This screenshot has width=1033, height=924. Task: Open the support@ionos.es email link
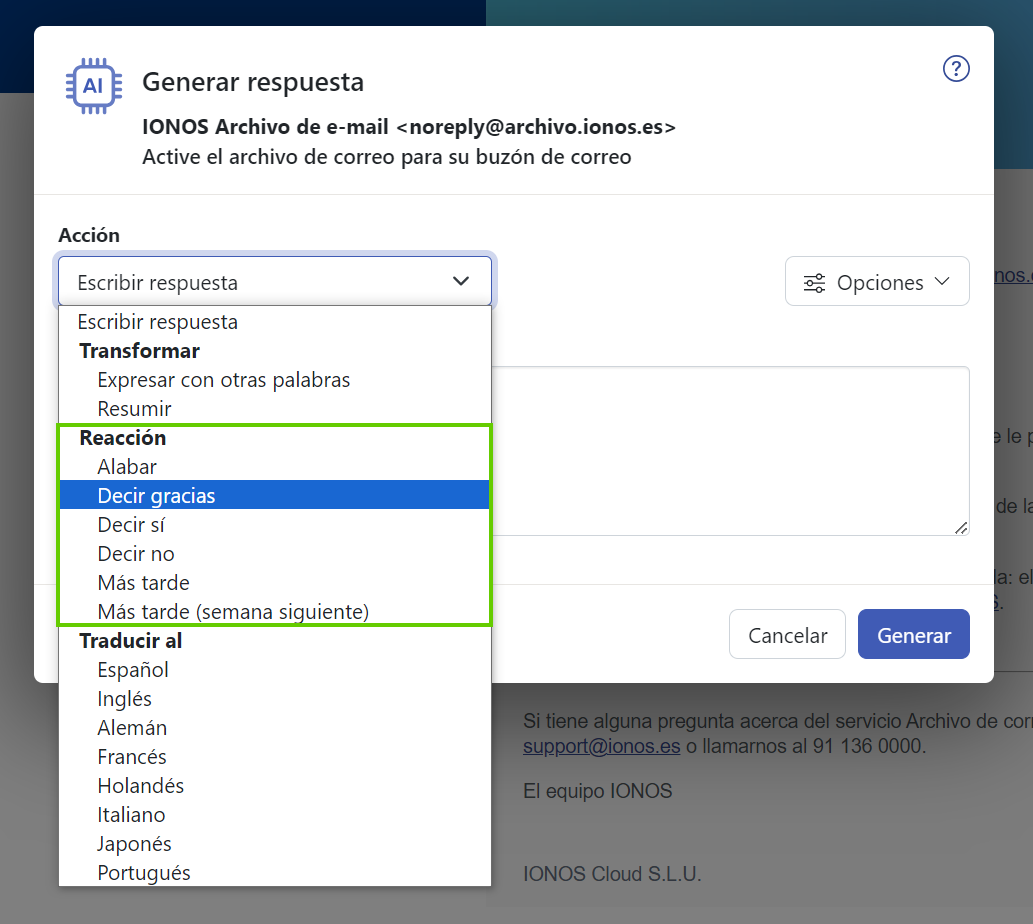pos(601,746)
